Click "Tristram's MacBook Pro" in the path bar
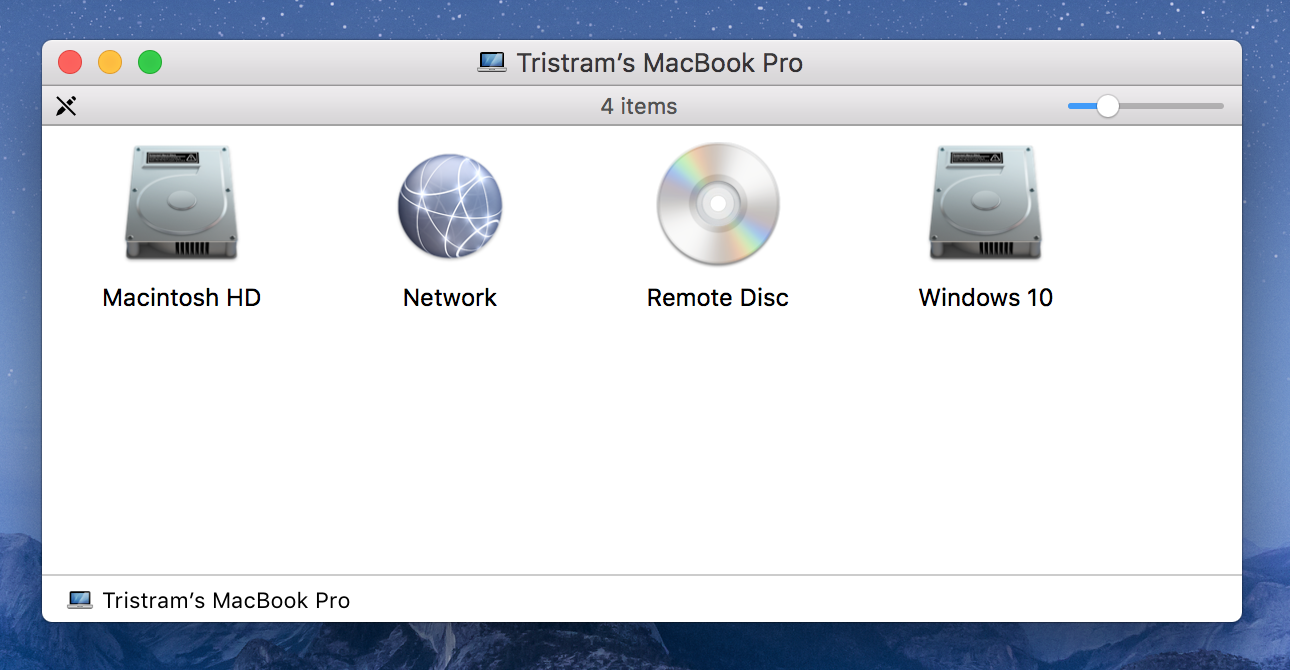The height and width of the screenshot is (670, 1290). pyautogui.click(x=226, y=600)
